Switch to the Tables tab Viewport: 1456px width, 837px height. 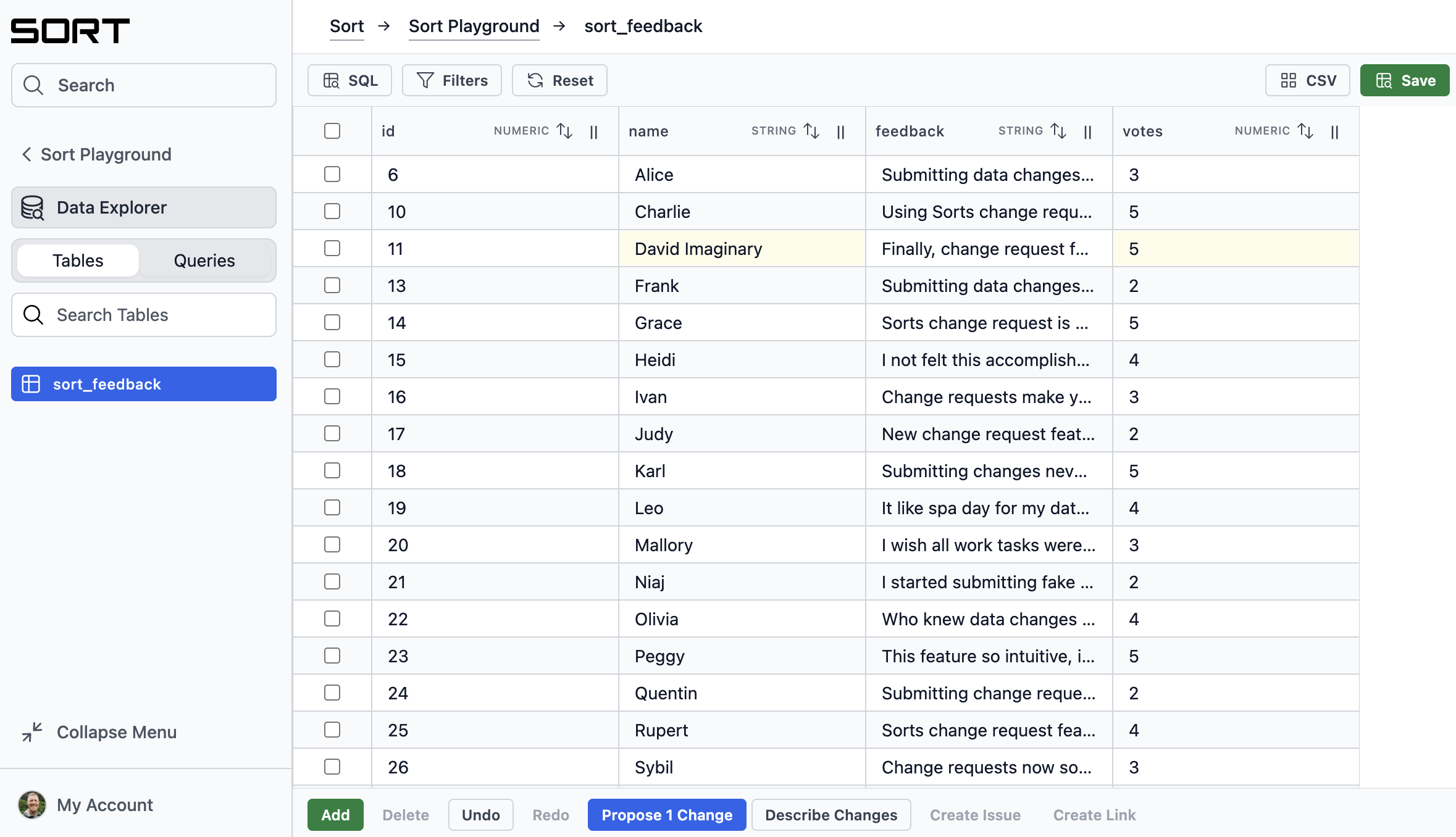[78, 260]
